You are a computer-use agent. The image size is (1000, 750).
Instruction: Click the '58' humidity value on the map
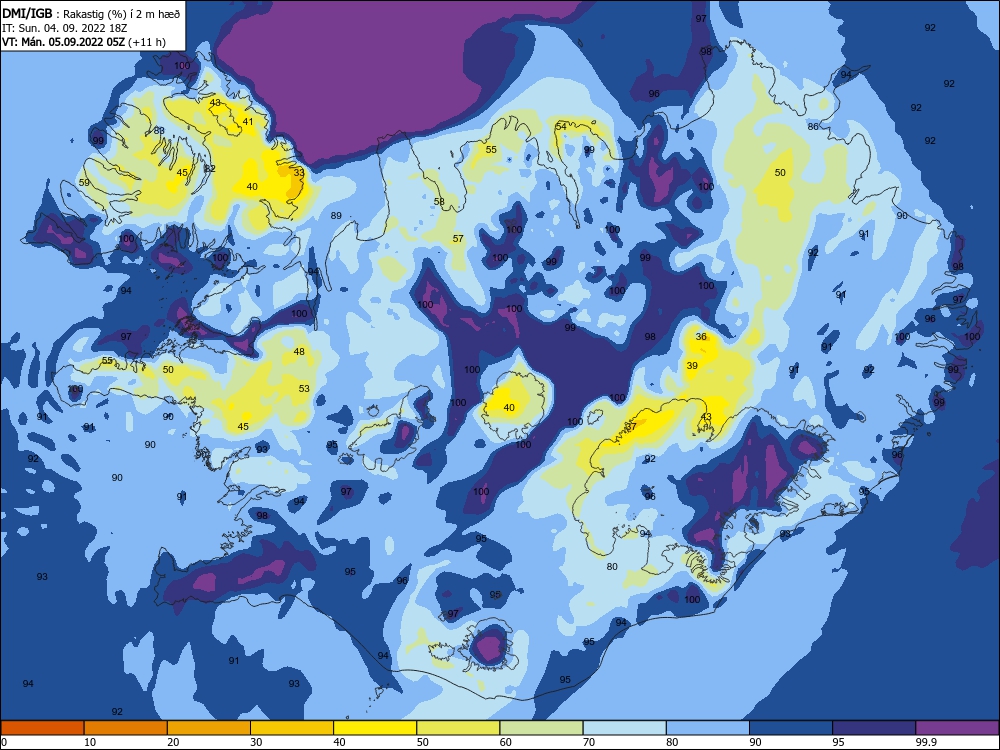coord(439,202)
